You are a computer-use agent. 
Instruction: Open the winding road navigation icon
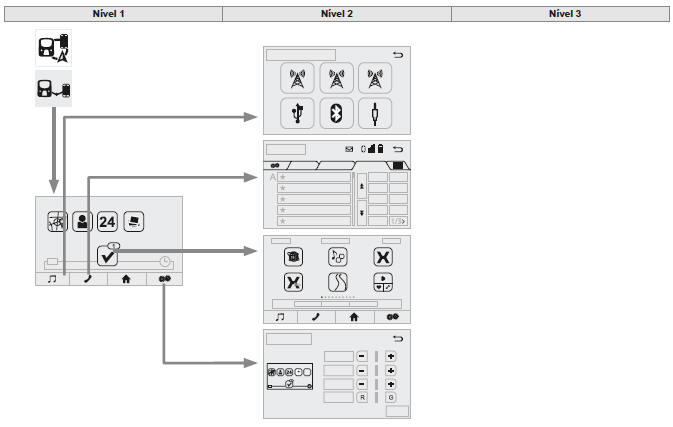coord(337,281)
